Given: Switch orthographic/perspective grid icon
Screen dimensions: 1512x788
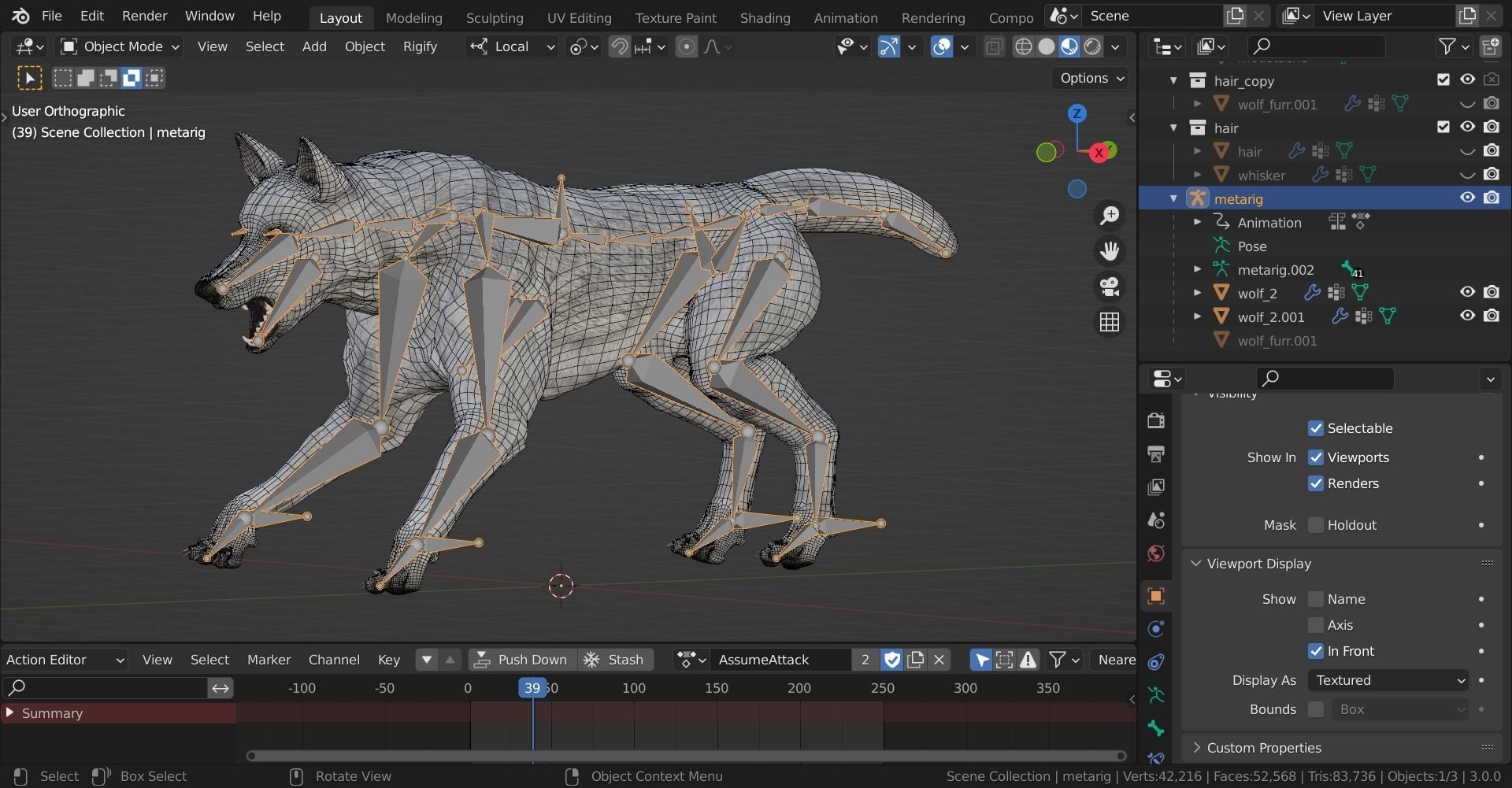Looking at the screenshot, I should point(1110,322).
